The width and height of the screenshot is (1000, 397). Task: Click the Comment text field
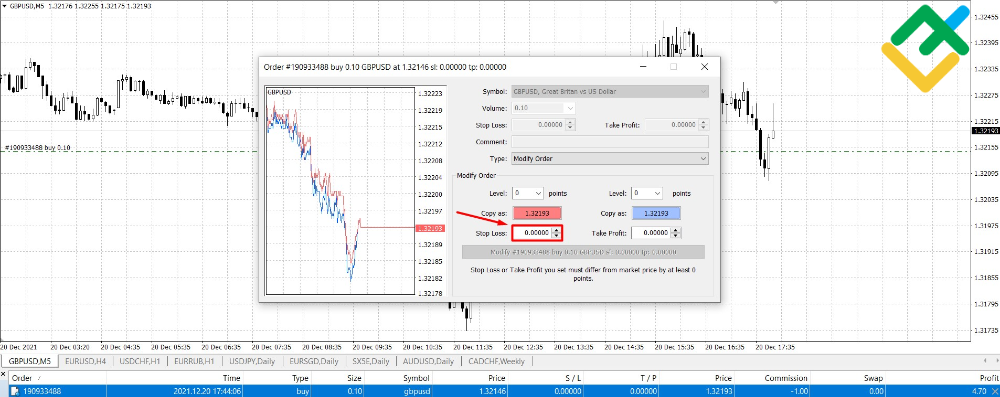pyautogui.click(x=610, y=142)
